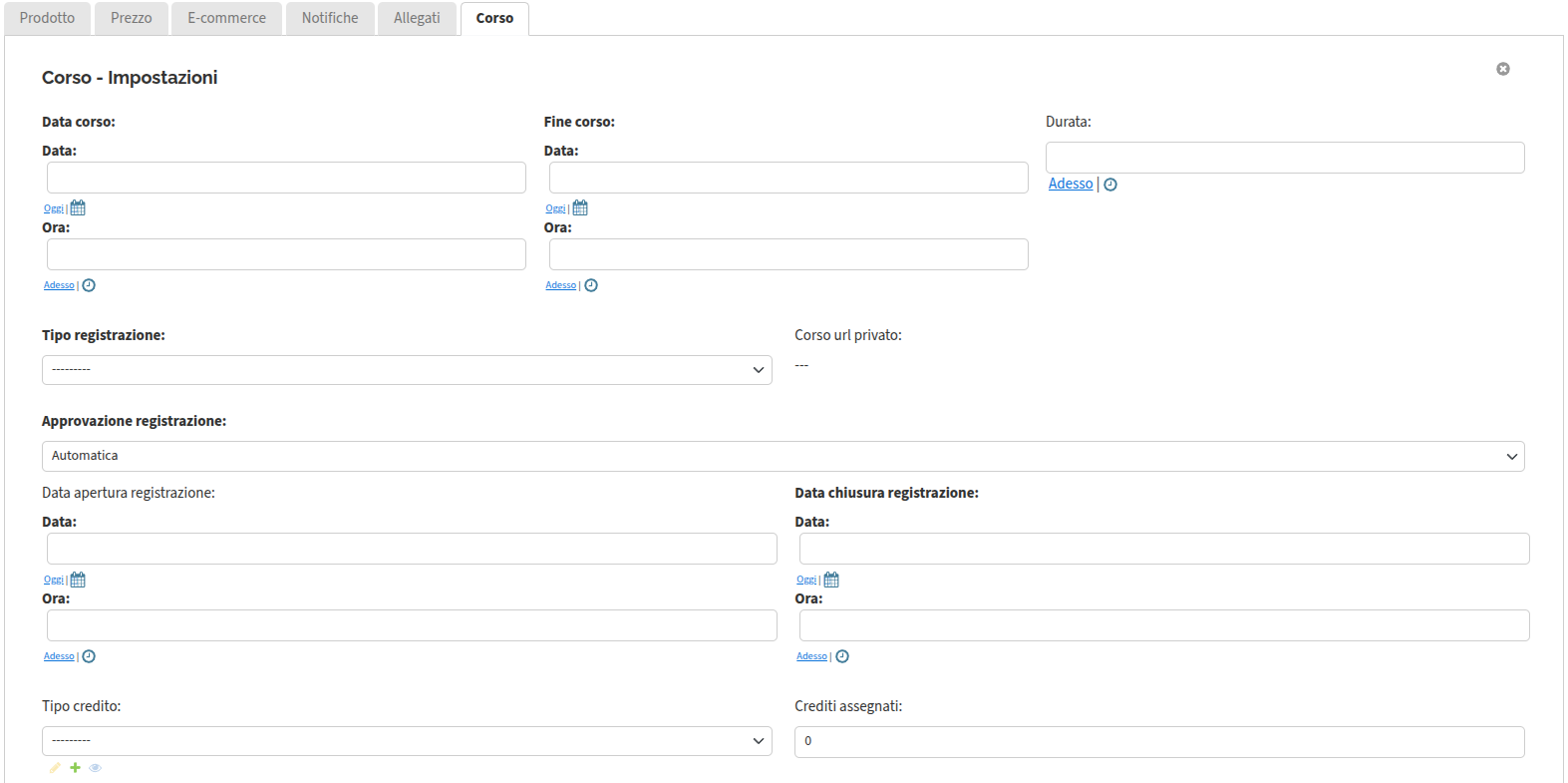Click Adesso link below Durata field
Image resolution: width=1568 pixels, height=783 pixels.
pos(1071,184)
